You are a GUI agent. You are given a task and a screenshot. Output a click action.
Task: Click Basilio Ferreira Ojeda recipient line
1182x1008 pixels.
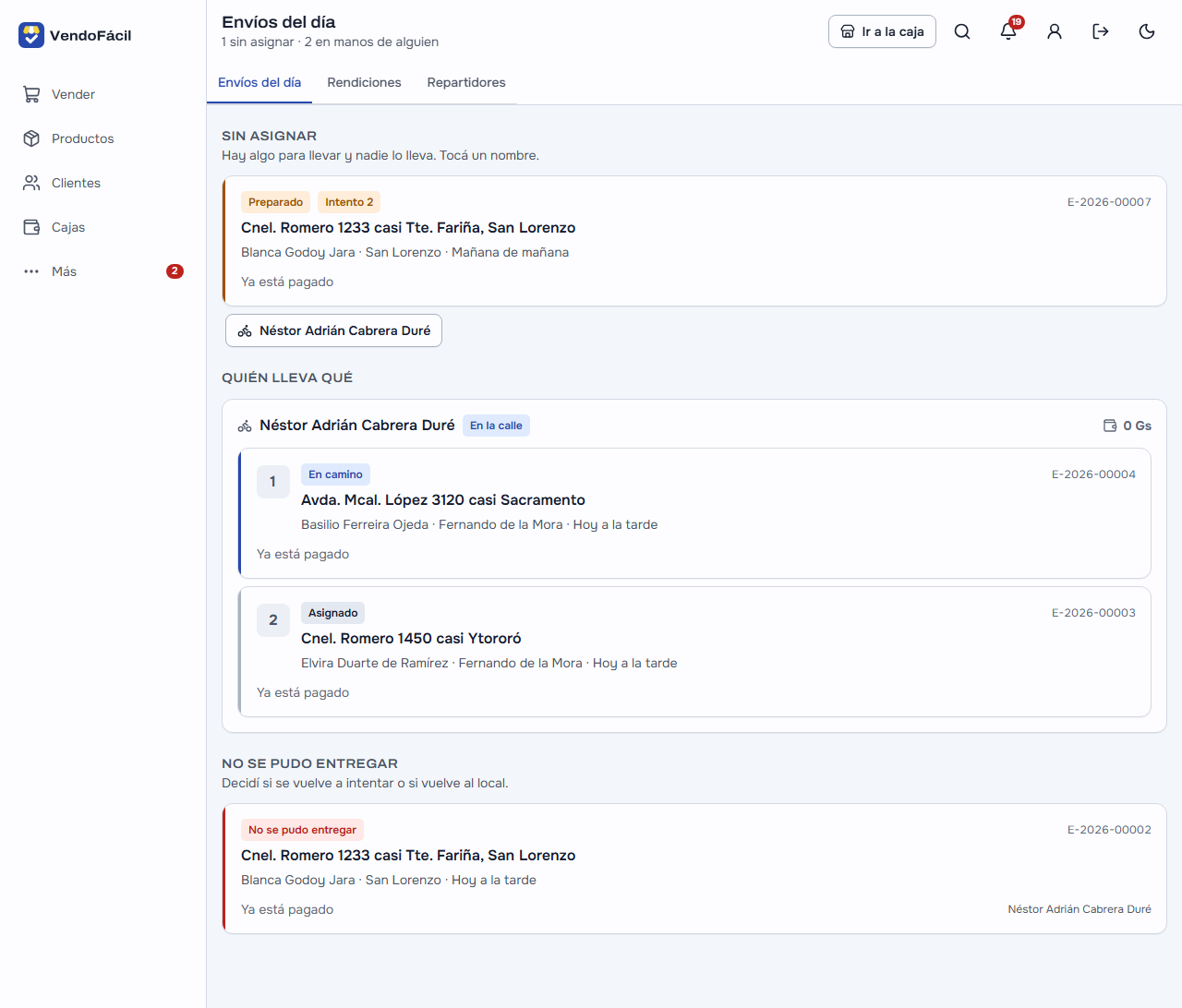pyautogui.click(x=479, y=524)
